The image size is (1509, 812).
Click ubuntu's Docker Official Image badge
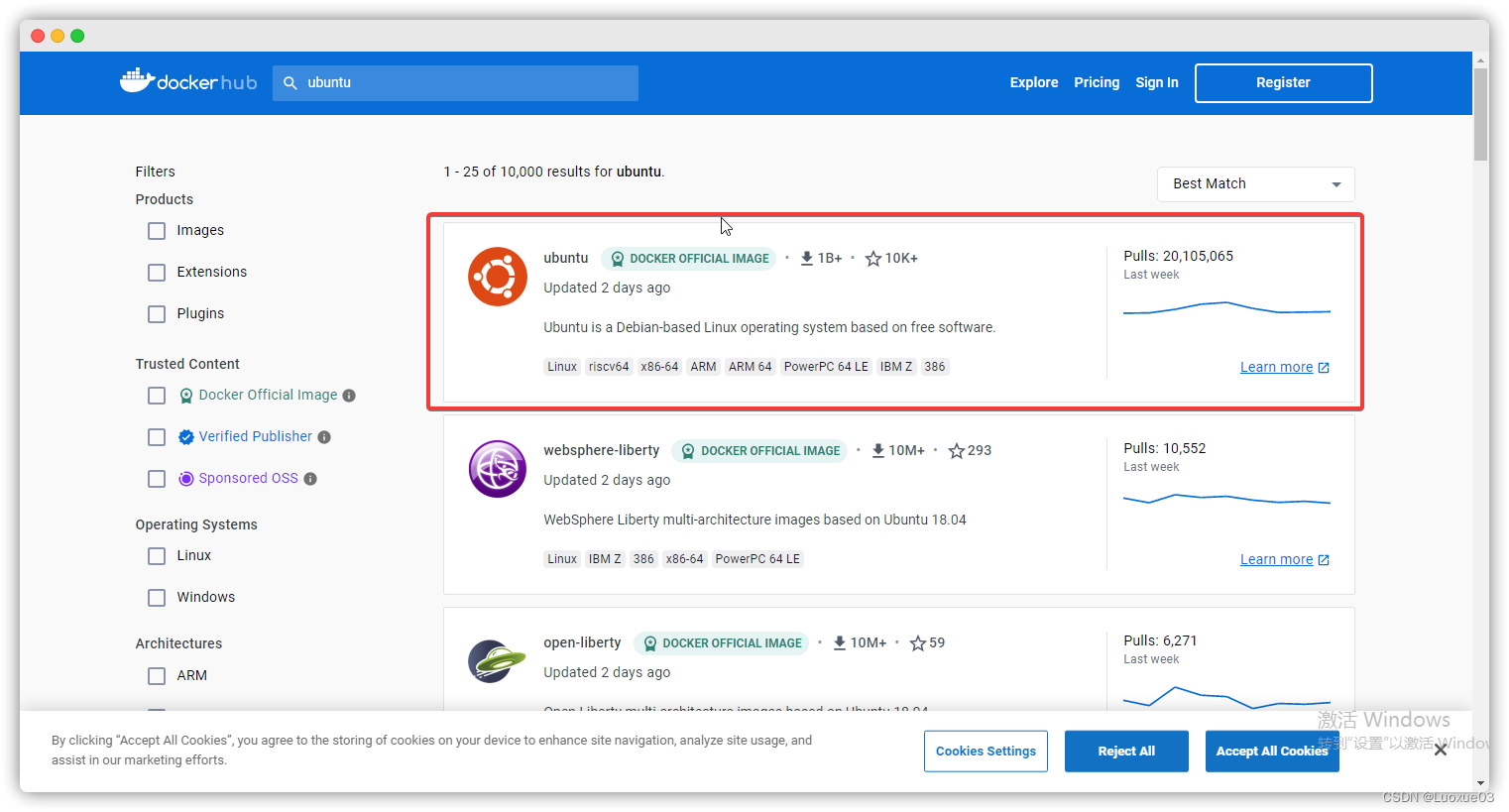pyautogui.click(x=689, y=258)
